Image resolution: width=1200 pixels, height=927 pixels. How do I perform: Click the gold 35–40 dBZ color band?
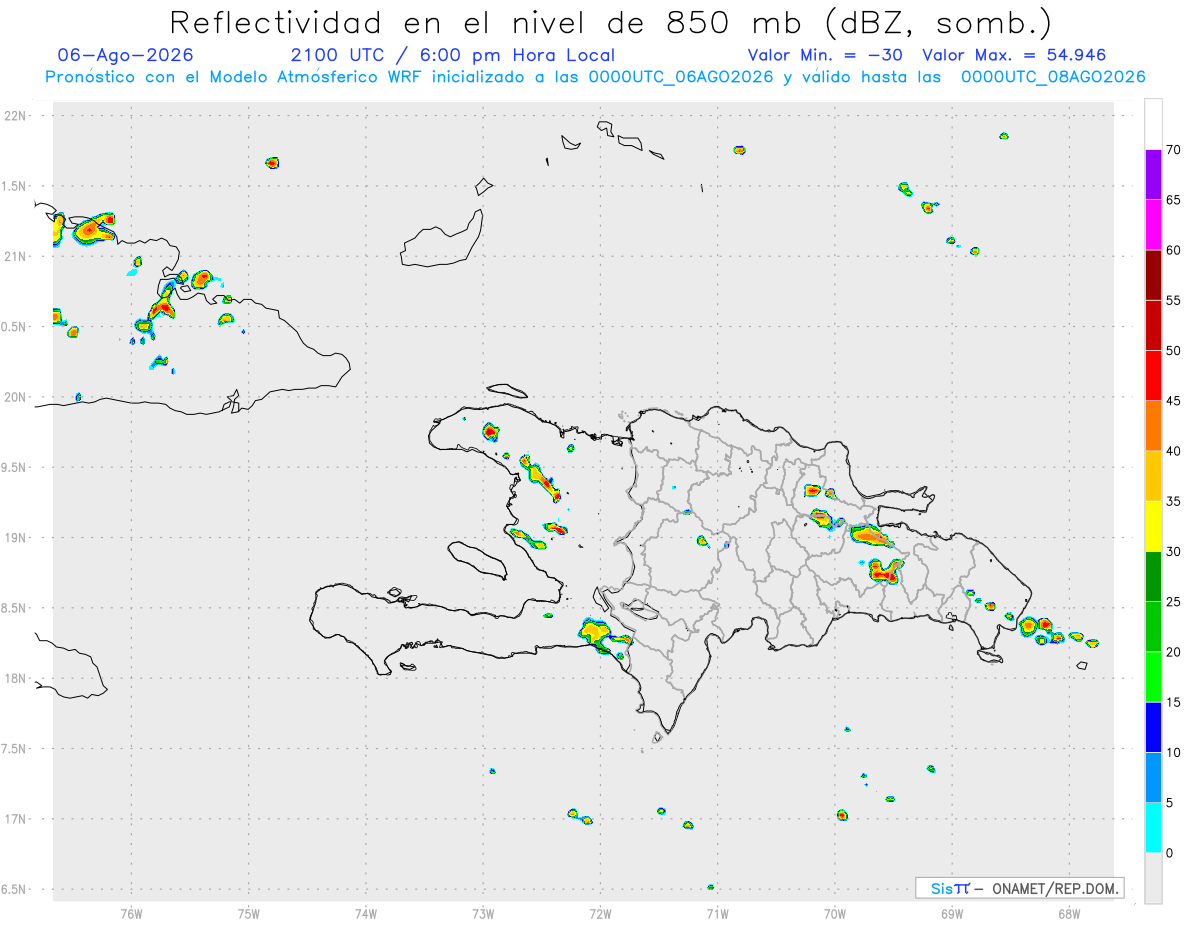1153,476
